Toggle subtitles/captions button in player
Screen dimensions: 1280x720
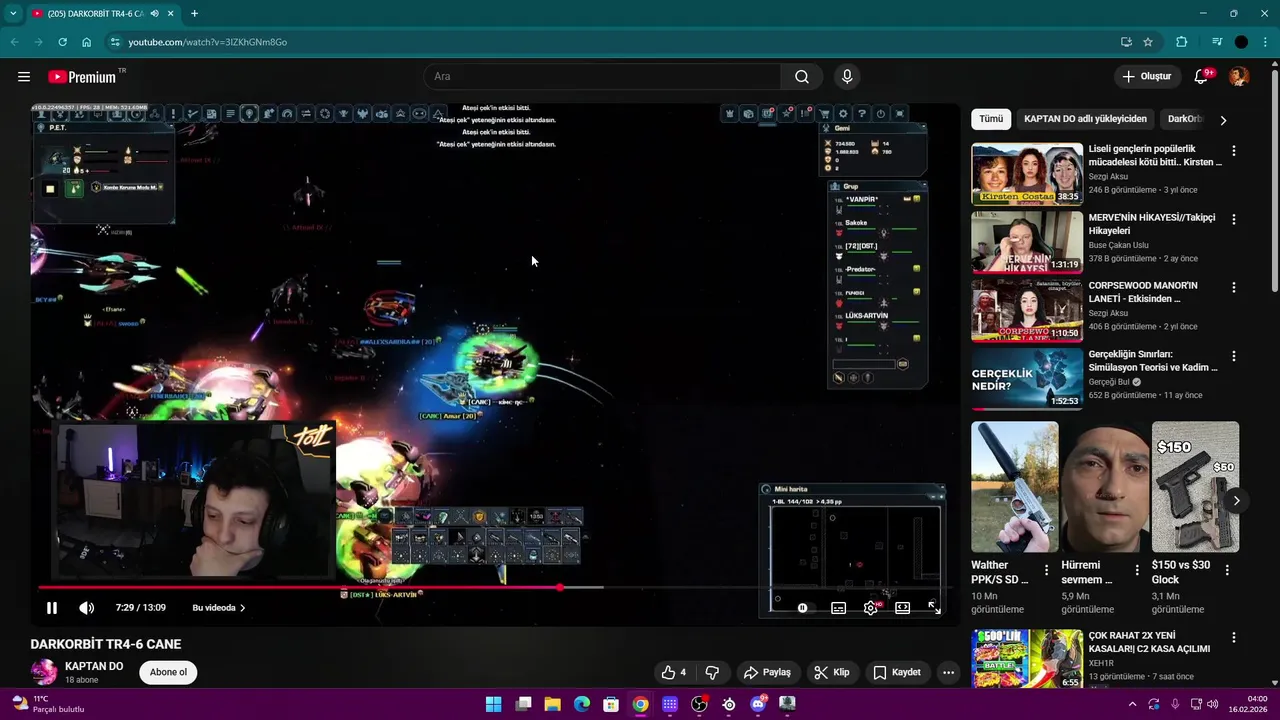[838, 607]
